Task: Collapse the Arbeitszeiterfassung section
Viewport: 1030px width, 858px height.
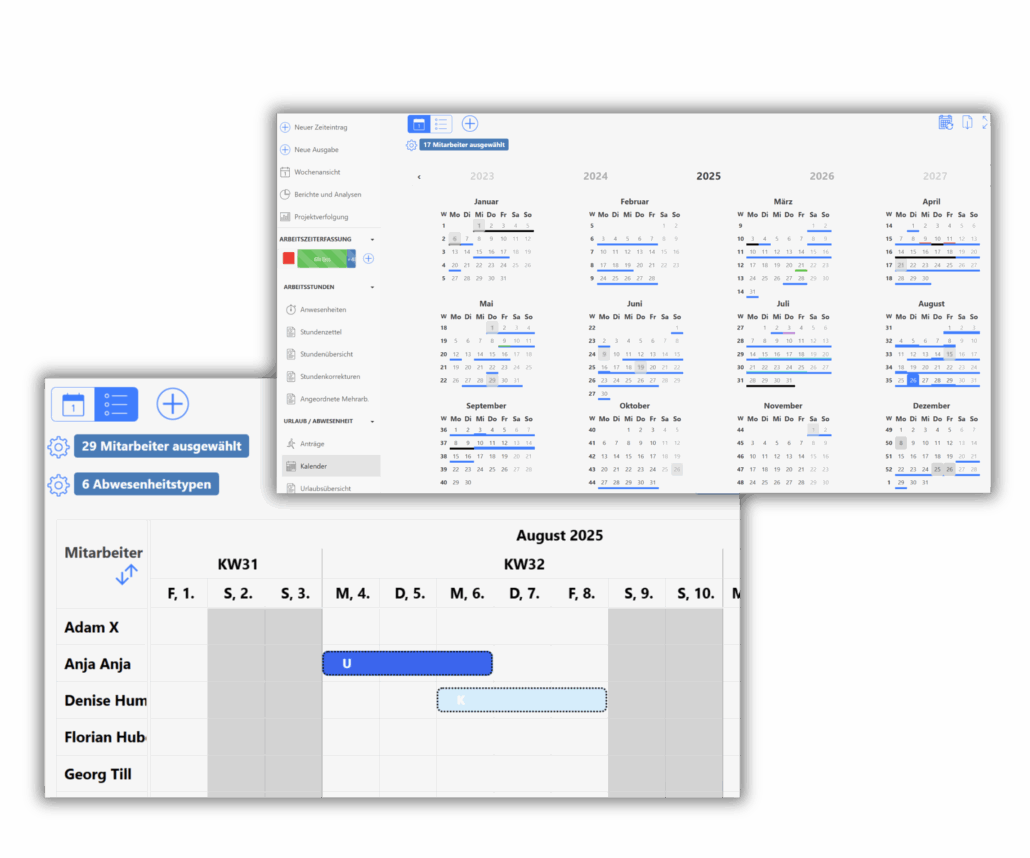Action: pos(373,240)
